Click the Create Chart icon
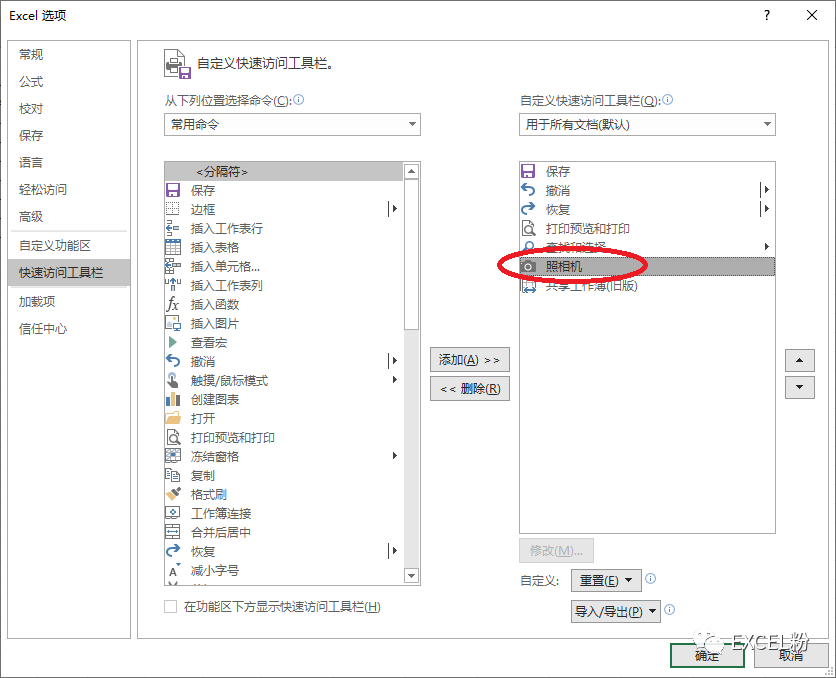The image size is (836, 678). [x=173, y=399]
